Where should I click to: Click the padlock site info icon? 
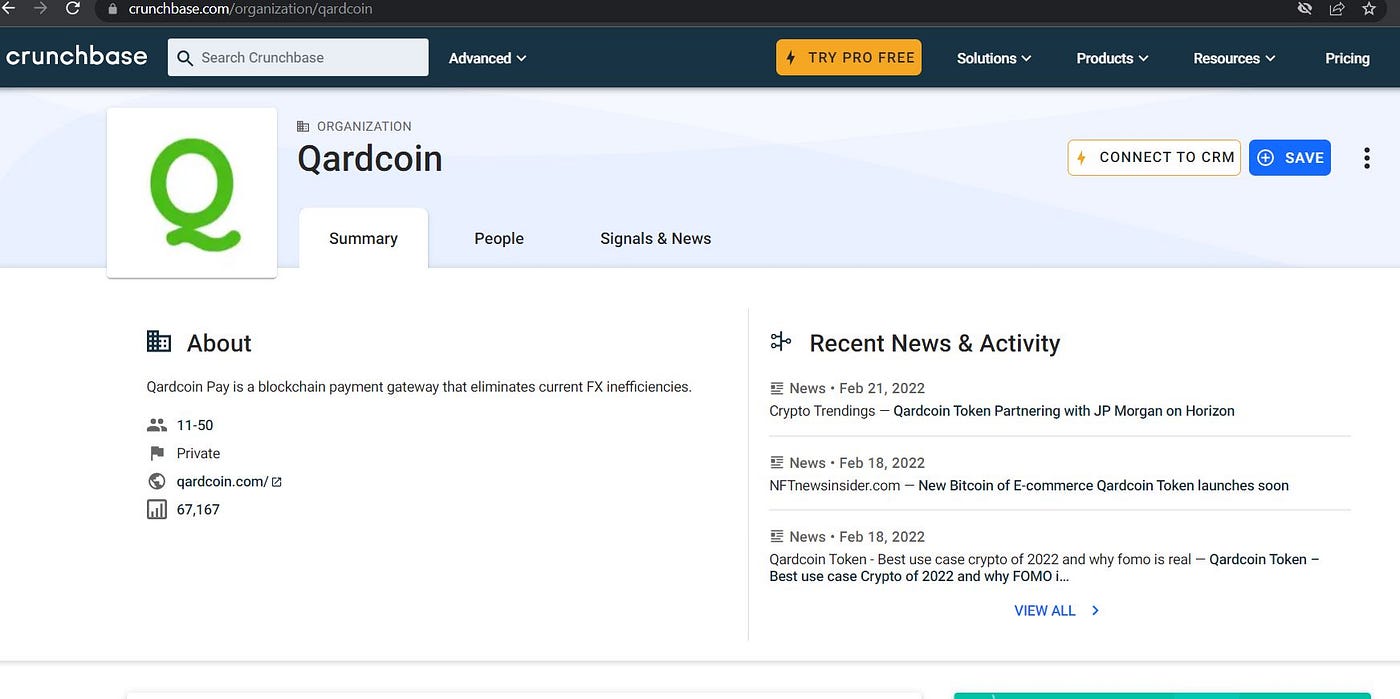pos(112,9)
